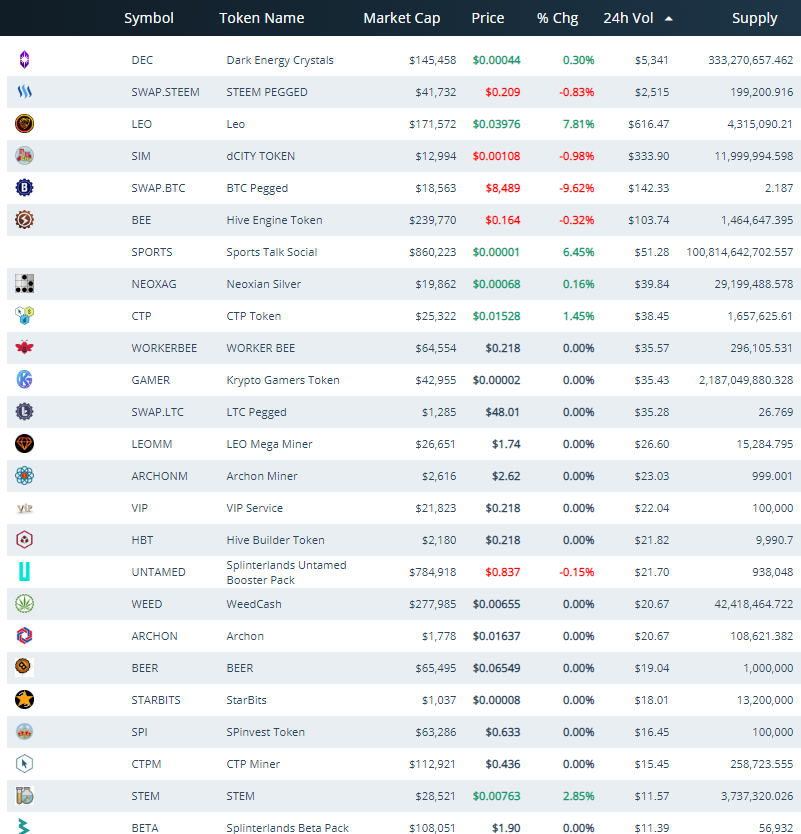Open the Dark Energy Crystals token name
The height and width of the screenshot is (834, 801).
click(x=280, y=60)
